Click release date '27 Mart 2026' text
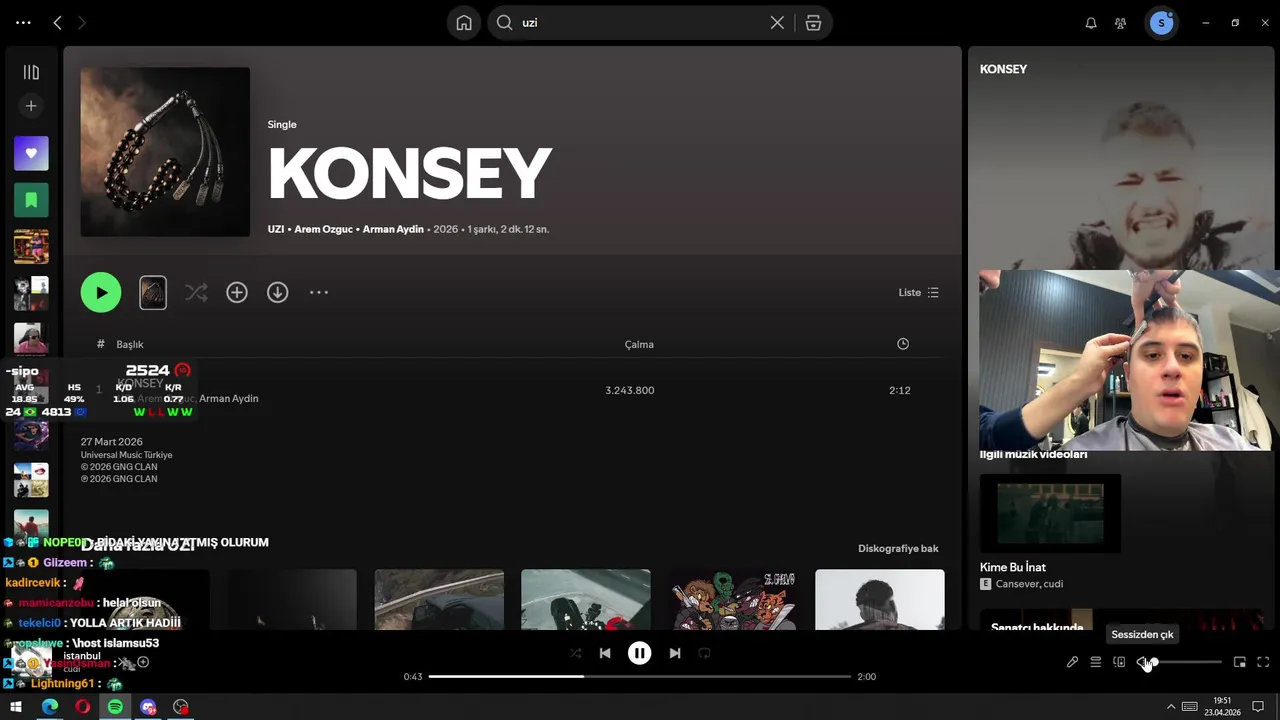Viewport: 1280px width, 720px height. coord(112,441)
